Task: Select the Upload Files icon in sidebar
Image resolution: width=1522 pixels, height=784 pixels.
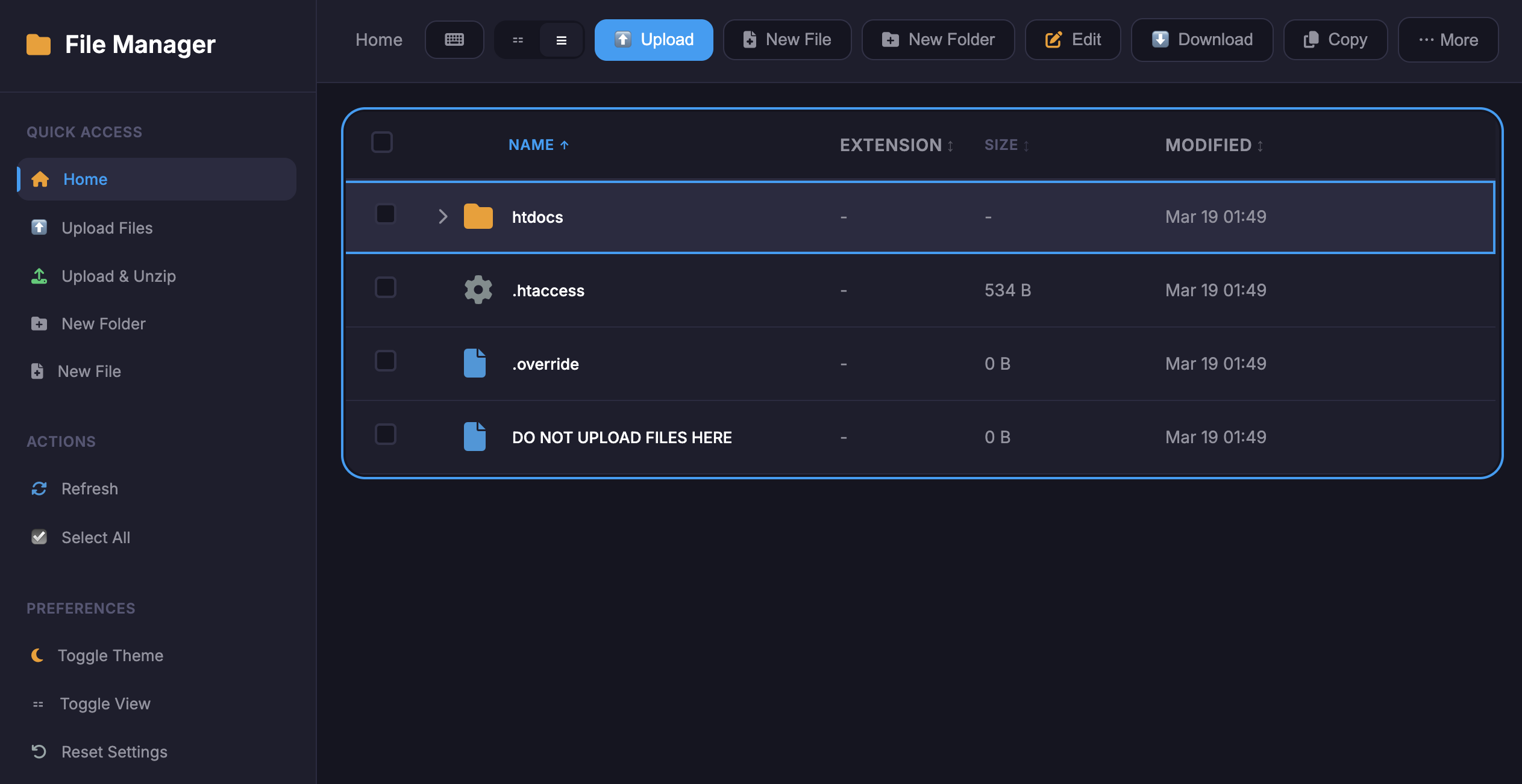Action: tap(39, 228)
